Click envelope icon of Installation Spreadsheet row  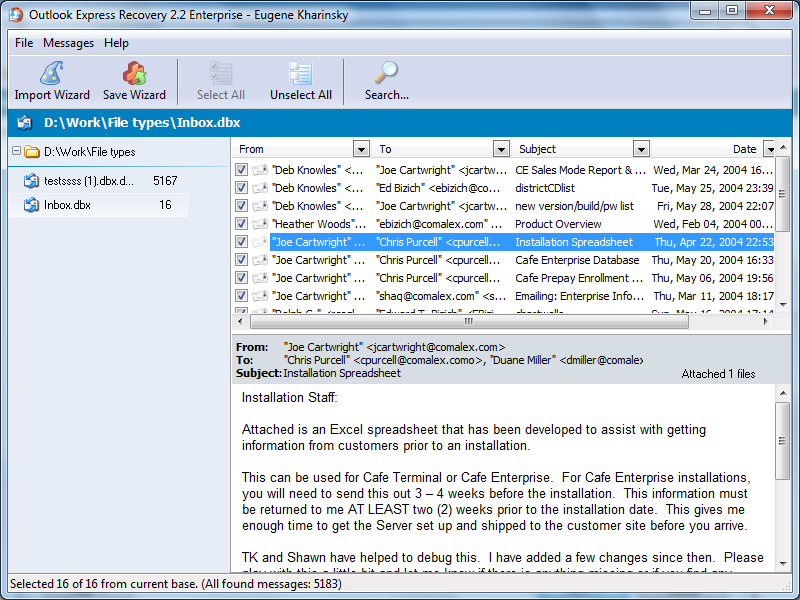[260, 242]
